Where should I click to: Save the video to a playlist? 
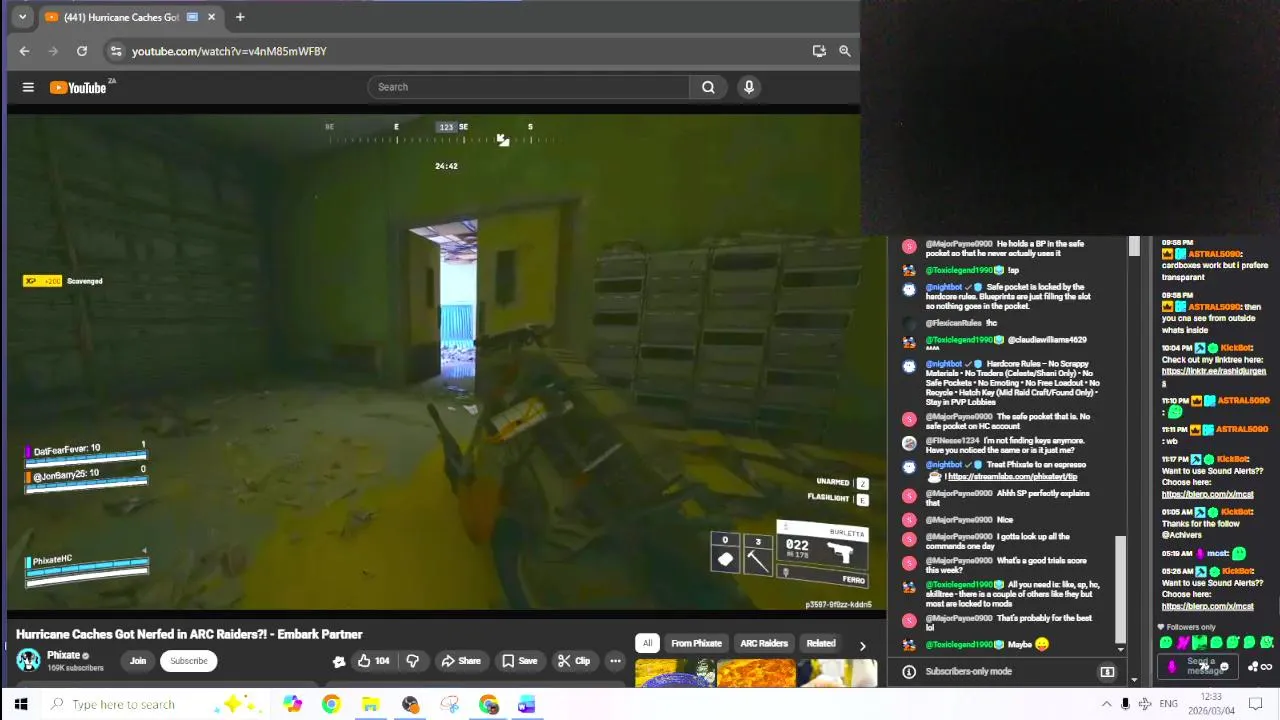(520, 661)
